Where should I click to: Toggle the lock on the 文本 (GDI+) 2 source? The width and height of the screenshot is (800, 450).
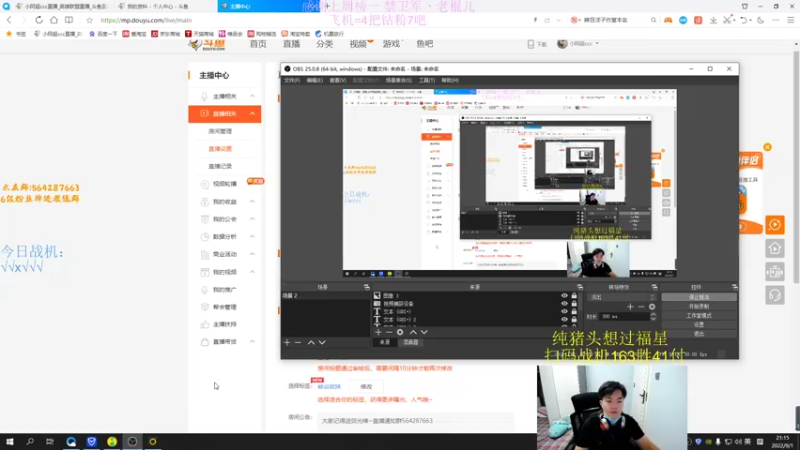coord(574,319)
